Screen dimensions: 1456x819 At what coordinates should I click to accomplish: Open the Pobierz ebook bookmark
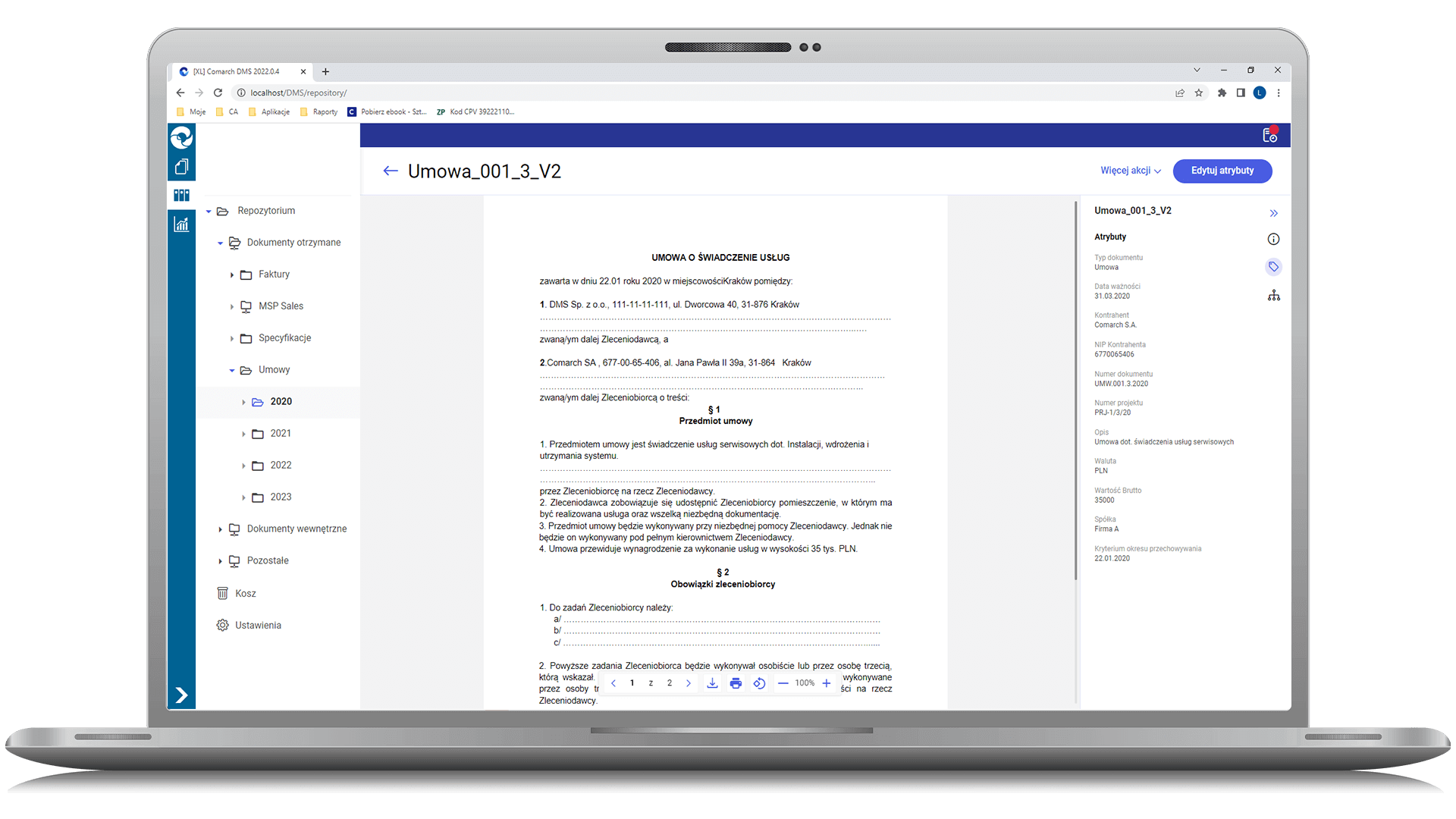(388, 111)
